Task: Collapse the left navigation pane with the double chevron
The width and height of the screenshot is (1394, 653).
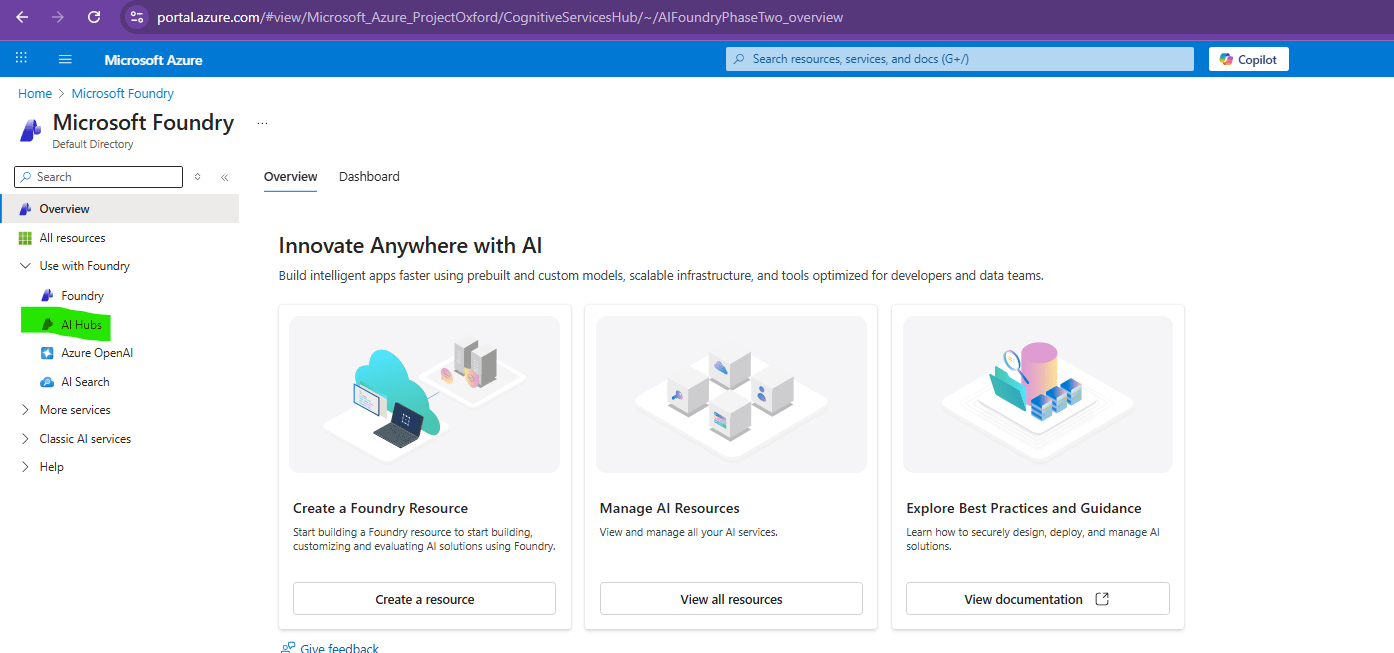Action: tap(224, 176)
